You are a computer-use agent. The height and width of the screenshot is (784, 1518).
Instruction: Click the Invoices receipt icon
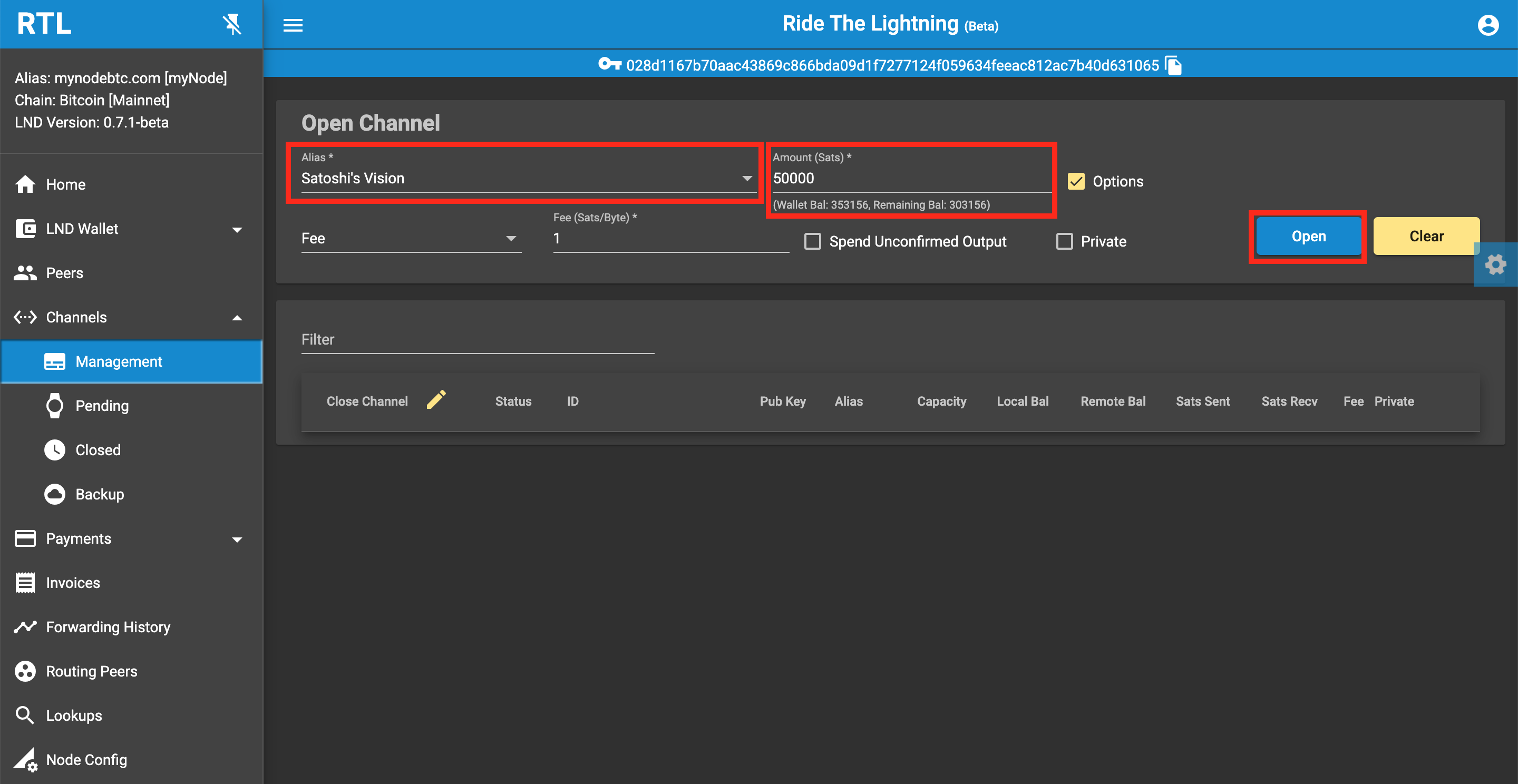point(25,583)
